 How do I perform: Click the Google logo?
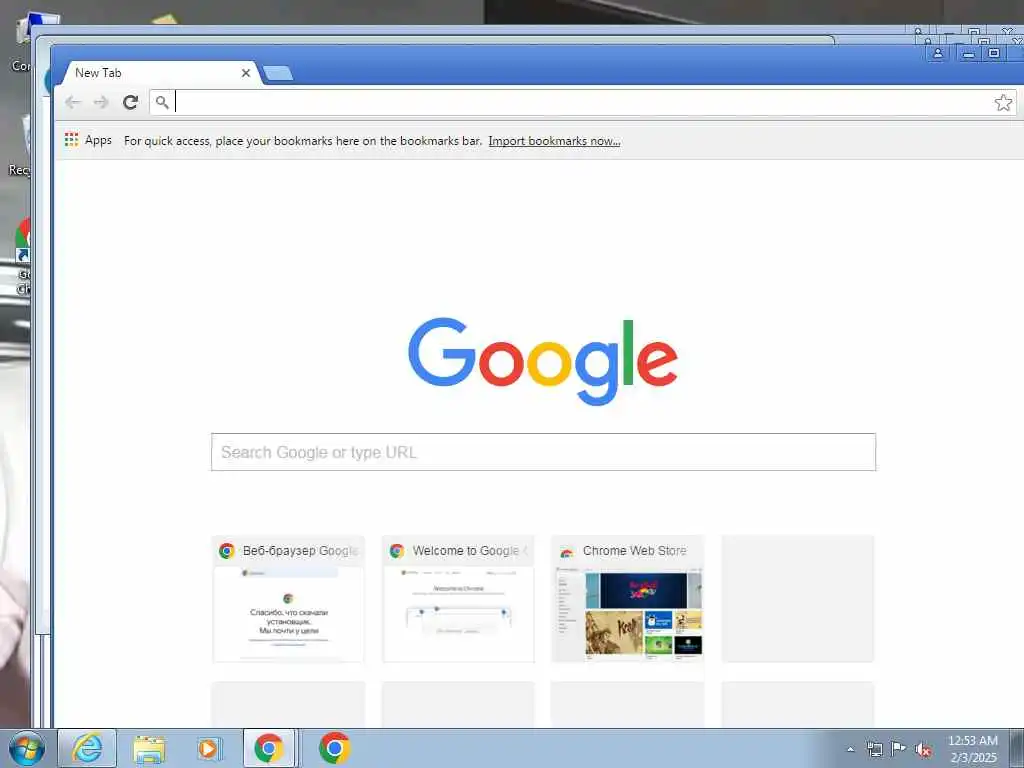point(543,361)
